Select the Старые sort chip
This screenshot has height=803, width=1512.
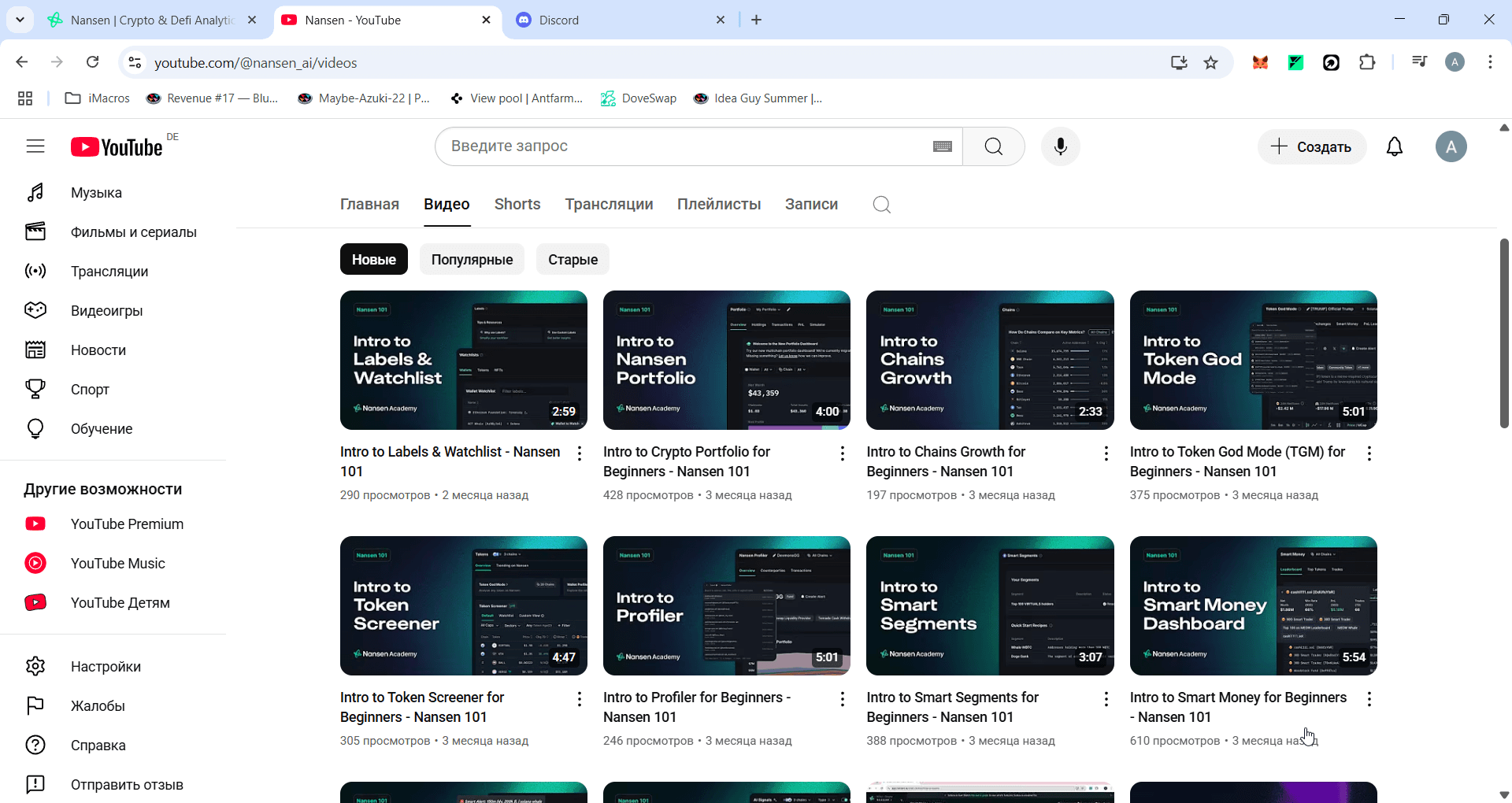pyautogui.click(x=573, y=260)
